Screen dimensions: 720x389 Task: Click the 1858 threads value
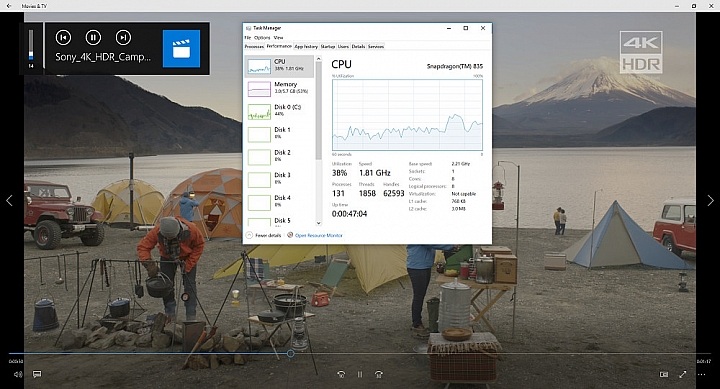[x=367, y=193]
